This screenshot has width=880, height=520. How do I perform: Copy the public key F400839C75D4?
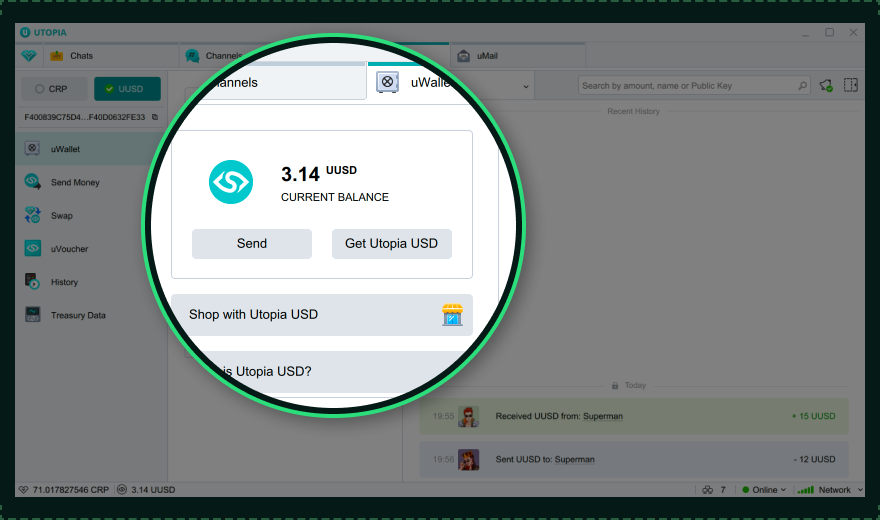click(155, 117)
